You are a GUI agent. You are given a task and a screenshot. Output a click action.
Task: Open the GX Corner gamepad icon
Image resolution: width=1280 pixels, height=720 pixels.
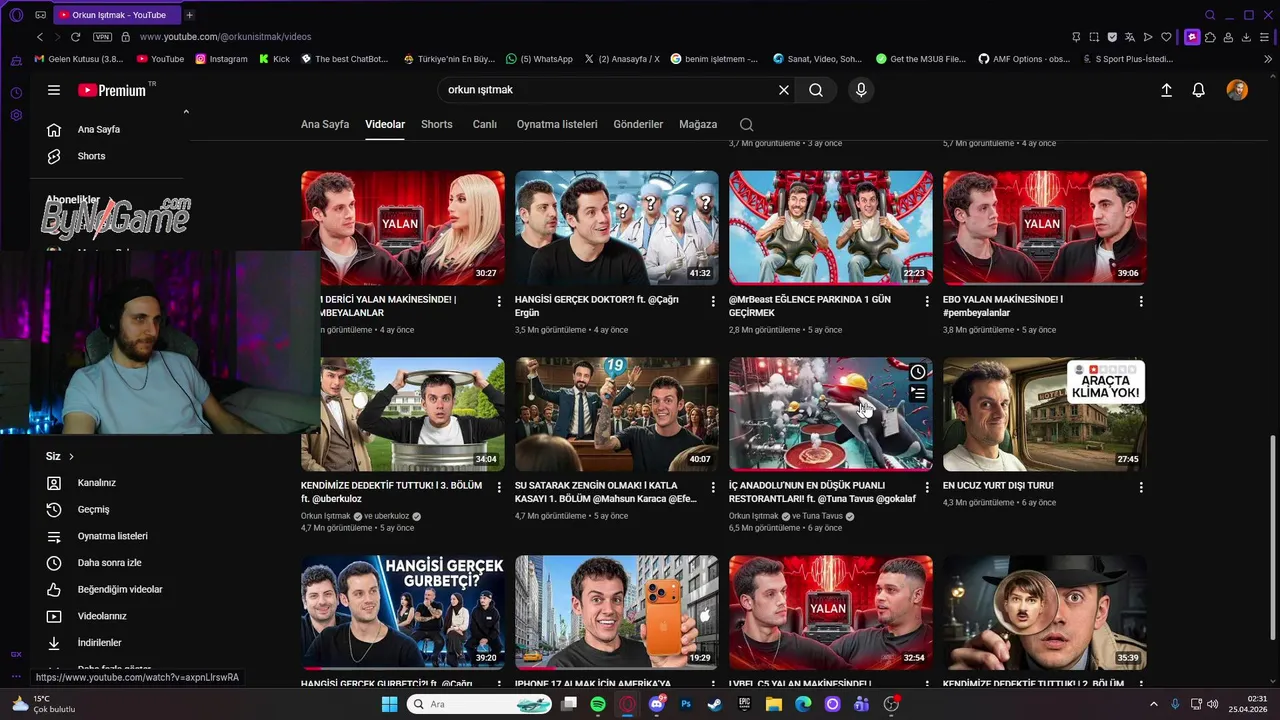point(40,15)
